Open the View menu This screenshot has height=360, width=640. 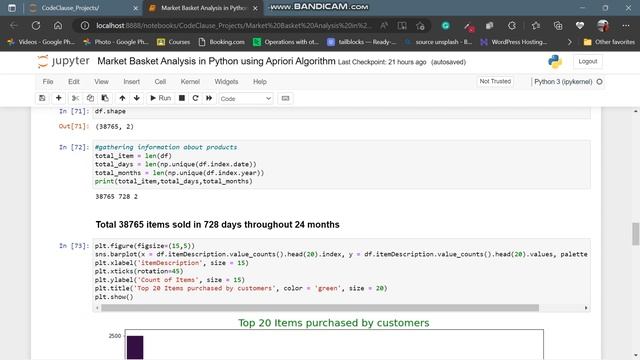101,82
